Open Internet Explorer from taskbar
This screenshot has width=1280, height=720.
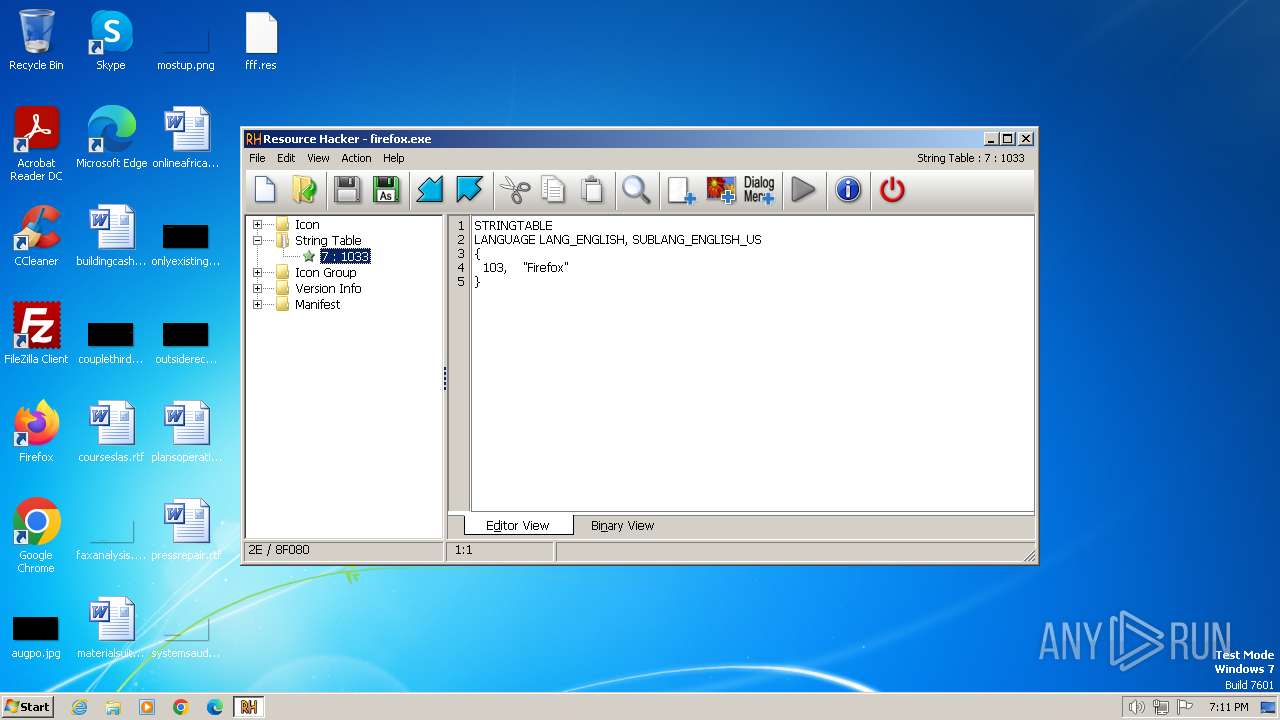[79, 707]
